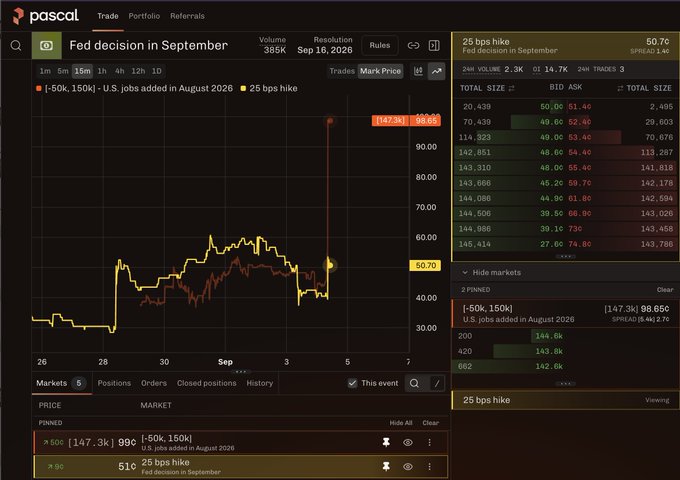Open the Rules button
The width and height of the screenshot is (680, 480).
(379, 45)
